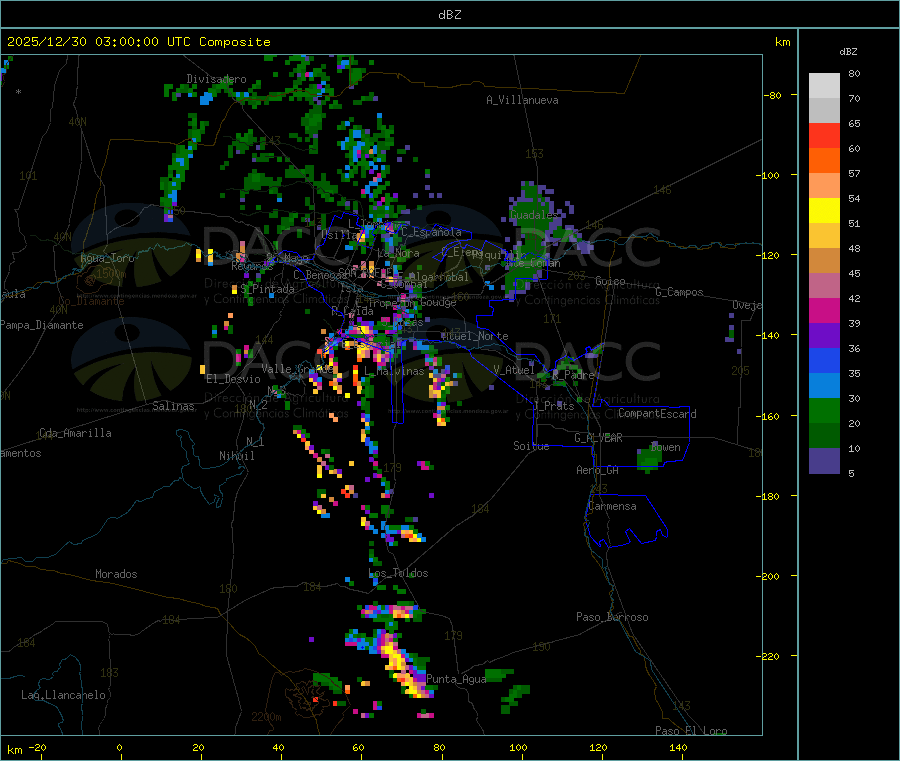Select the yellow 51-54 dBZ color swatch
The image size is (900, 761).
(x=824, y=211)
